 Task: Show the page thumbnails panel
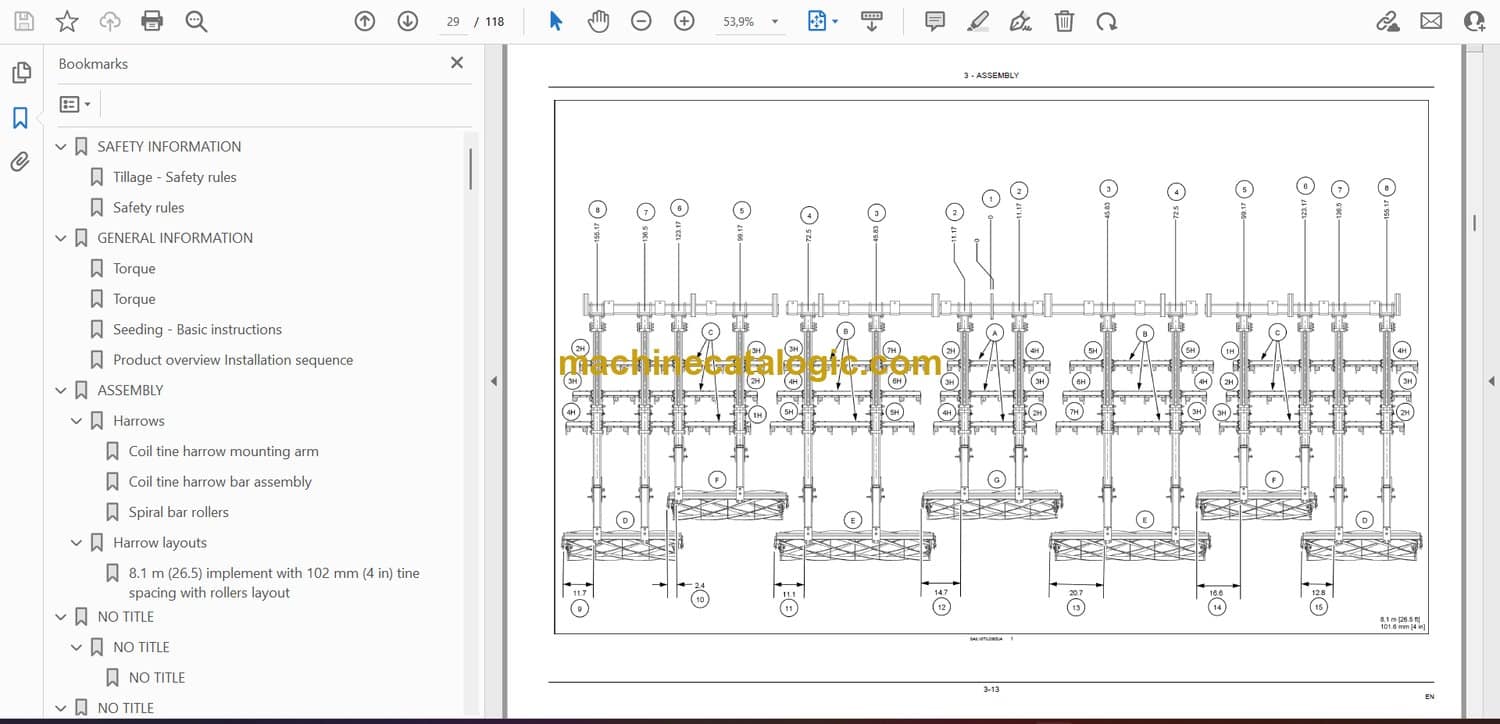20,73
